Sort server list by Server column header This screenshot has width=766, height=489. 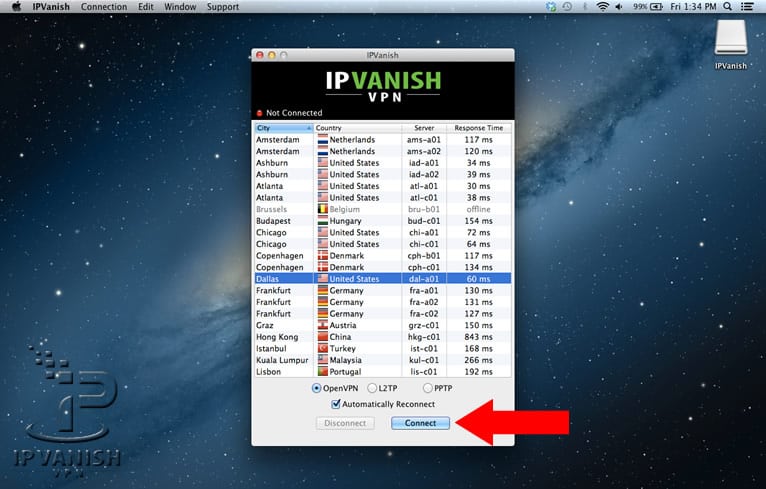(x=424, y=128)
